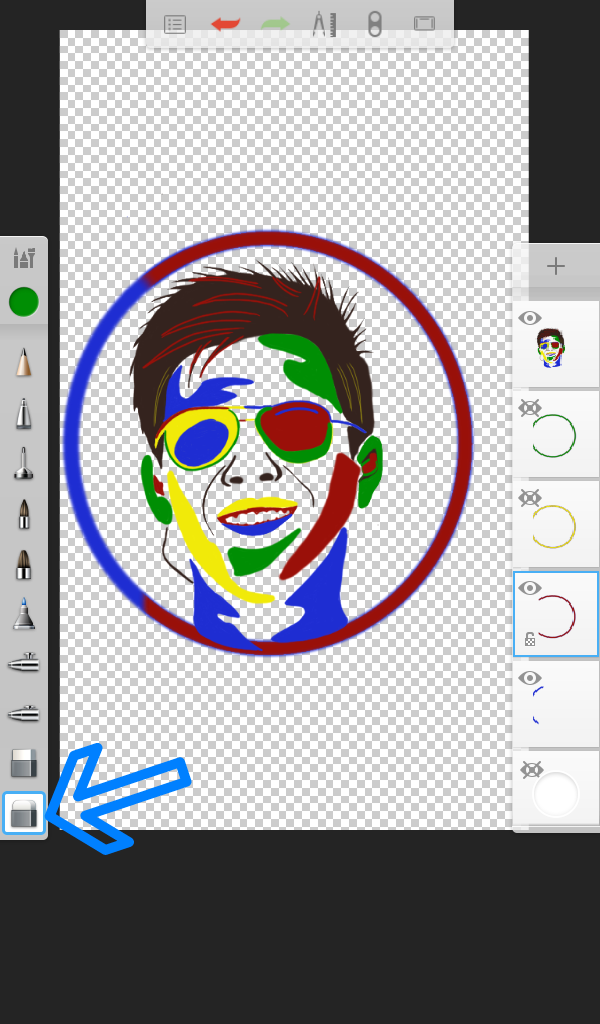This screenshot has width=600, height=1024.
Task: Add a new layer with plus button
Action: 556,266
